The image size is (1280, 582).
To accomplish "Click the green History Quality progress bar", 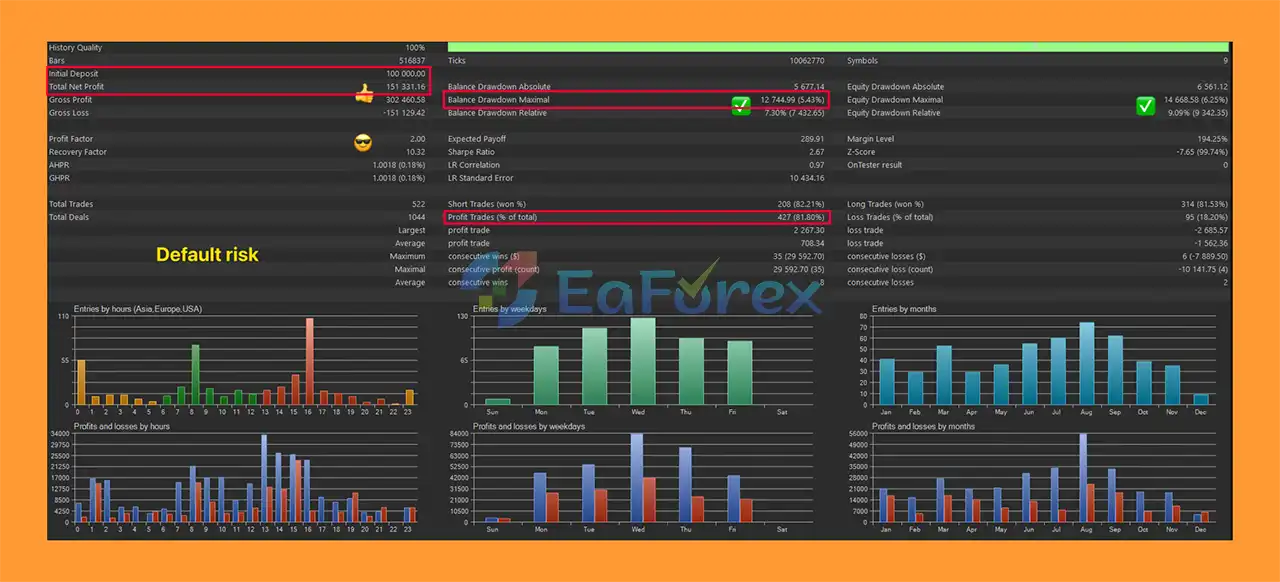I will [x=837, y=47].
